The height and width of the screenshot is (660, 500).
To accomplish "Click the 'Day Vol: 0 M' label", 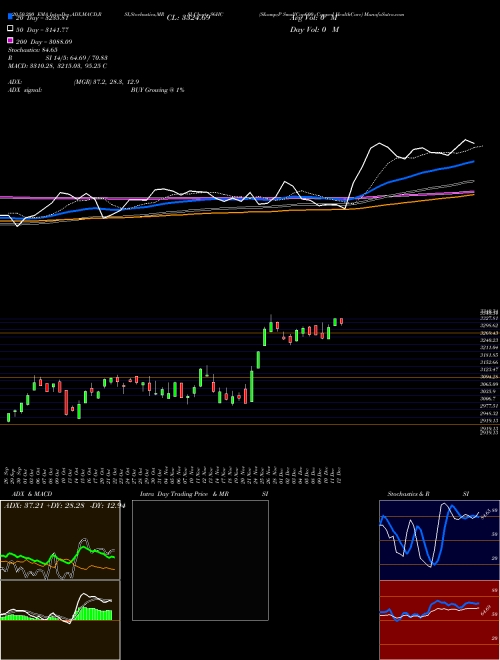I will 314,30.
